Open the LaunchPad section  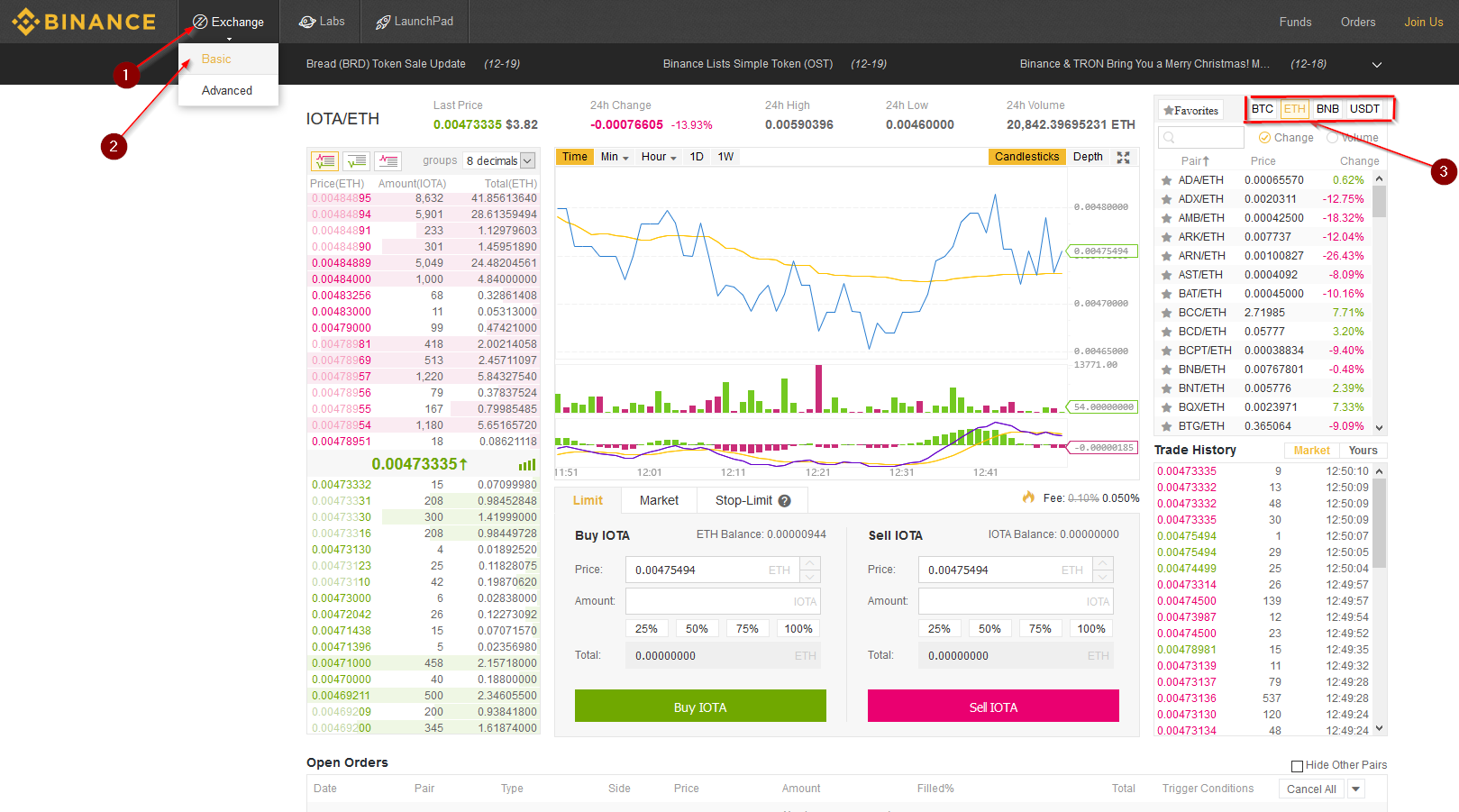pos(415,22)
